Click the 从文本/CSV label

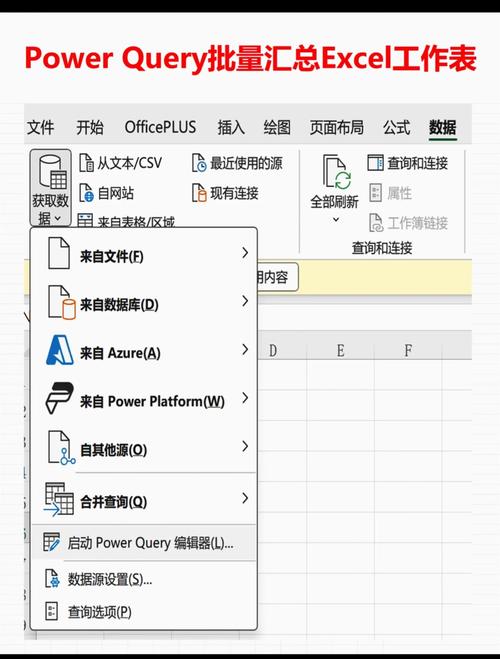129,163
